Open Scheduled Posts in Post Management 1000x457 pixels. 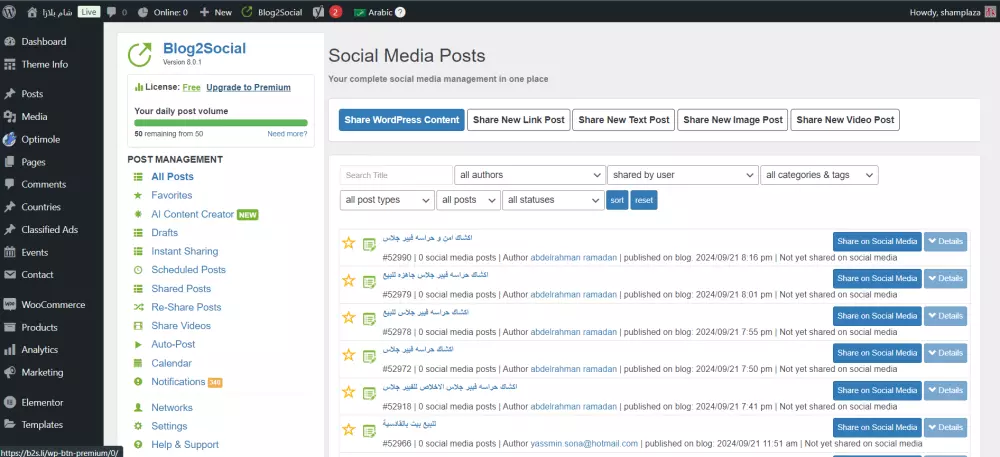coord(188,270)
